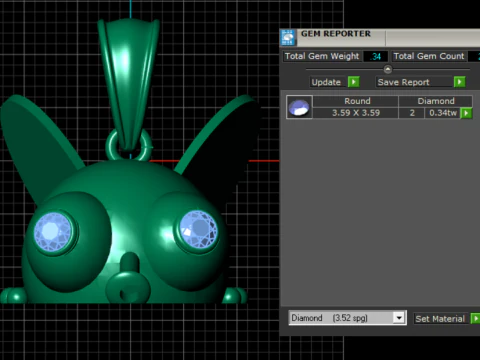This screenshot has width=480, height=360.
Task: Click the green arrow beside Update
Action: tap(353, 82)
